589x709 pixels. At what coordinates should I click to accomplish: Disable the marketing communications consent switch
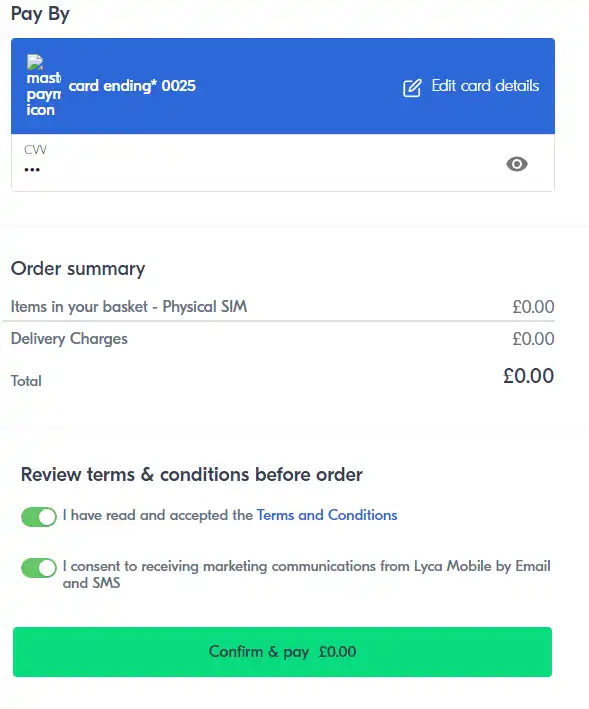(x=39, y=567)
